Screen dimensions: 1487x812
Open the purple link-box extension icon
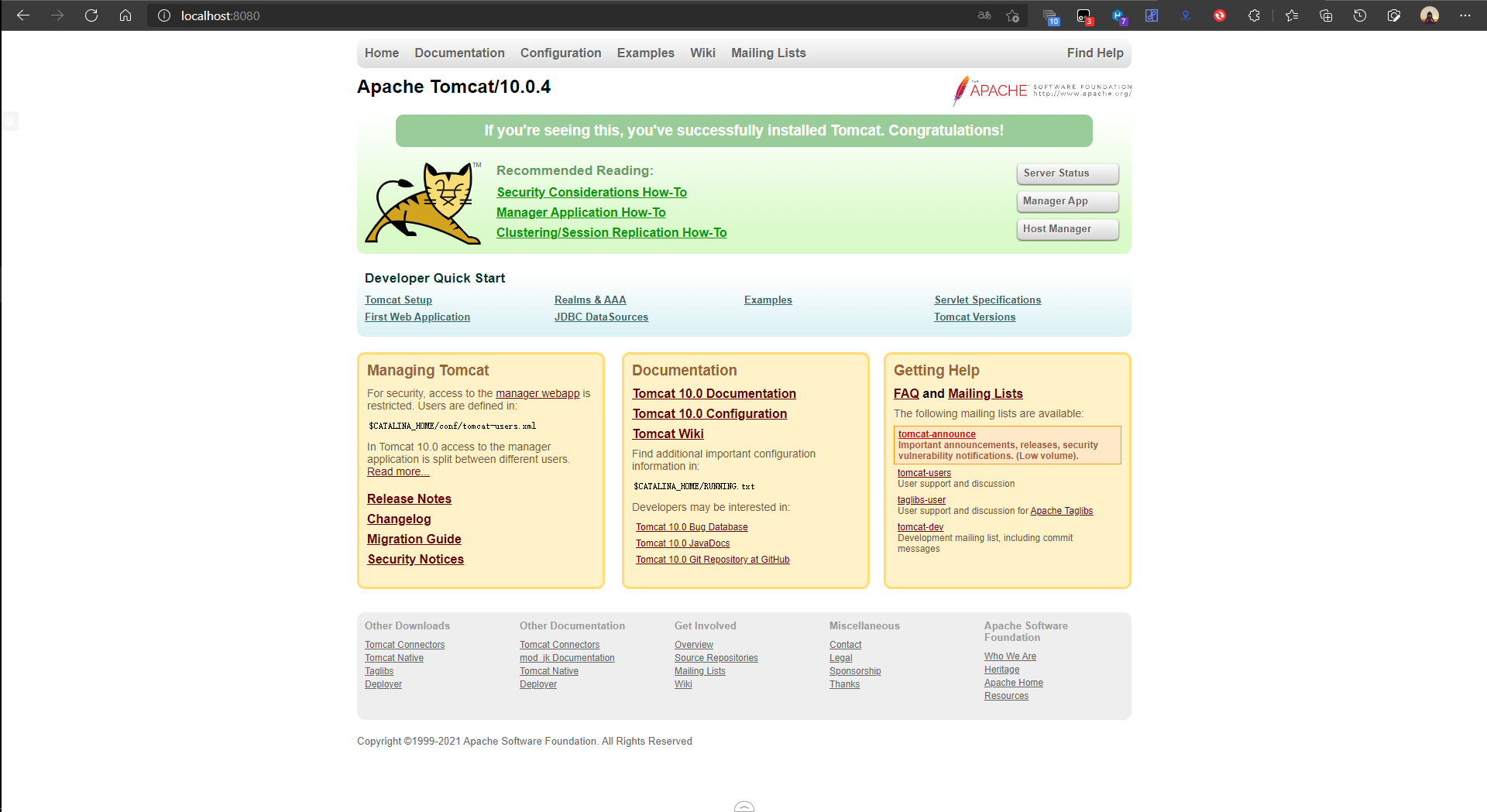1152,15
